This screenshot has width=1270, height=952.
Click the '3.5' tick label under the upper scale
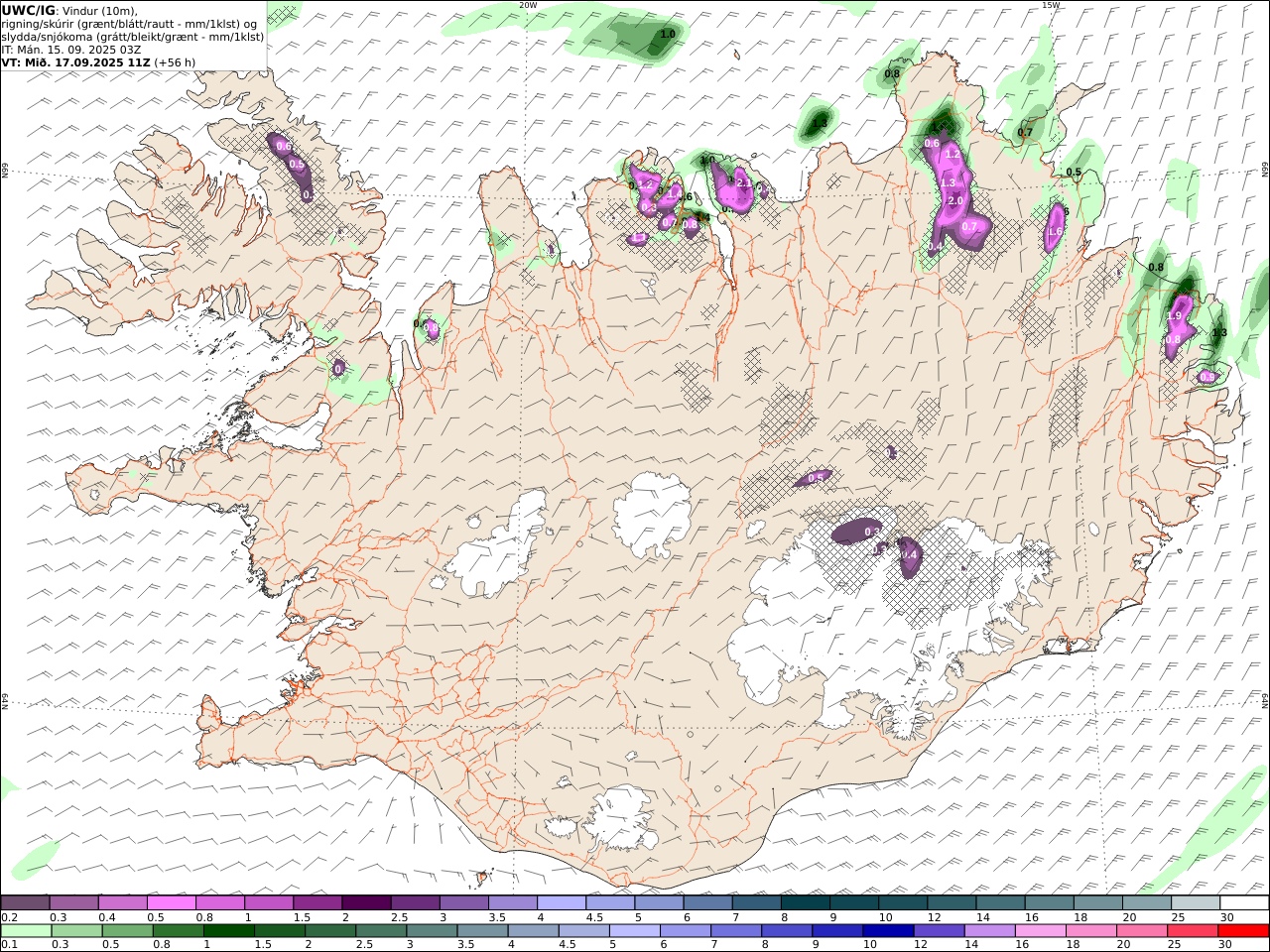[495, 917]
